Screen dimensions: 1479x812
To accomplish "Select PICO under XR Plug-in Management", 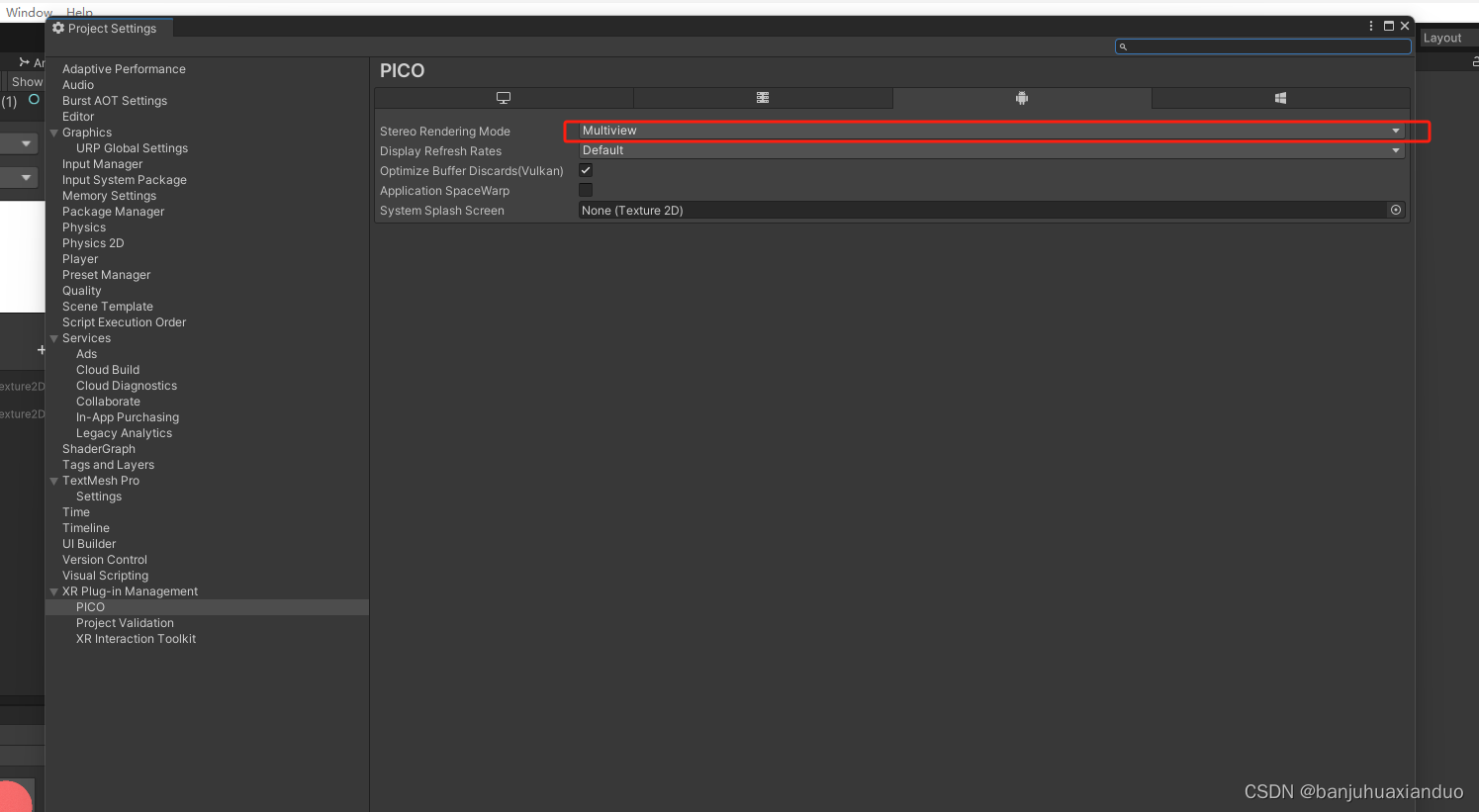I will coord(90,607).
